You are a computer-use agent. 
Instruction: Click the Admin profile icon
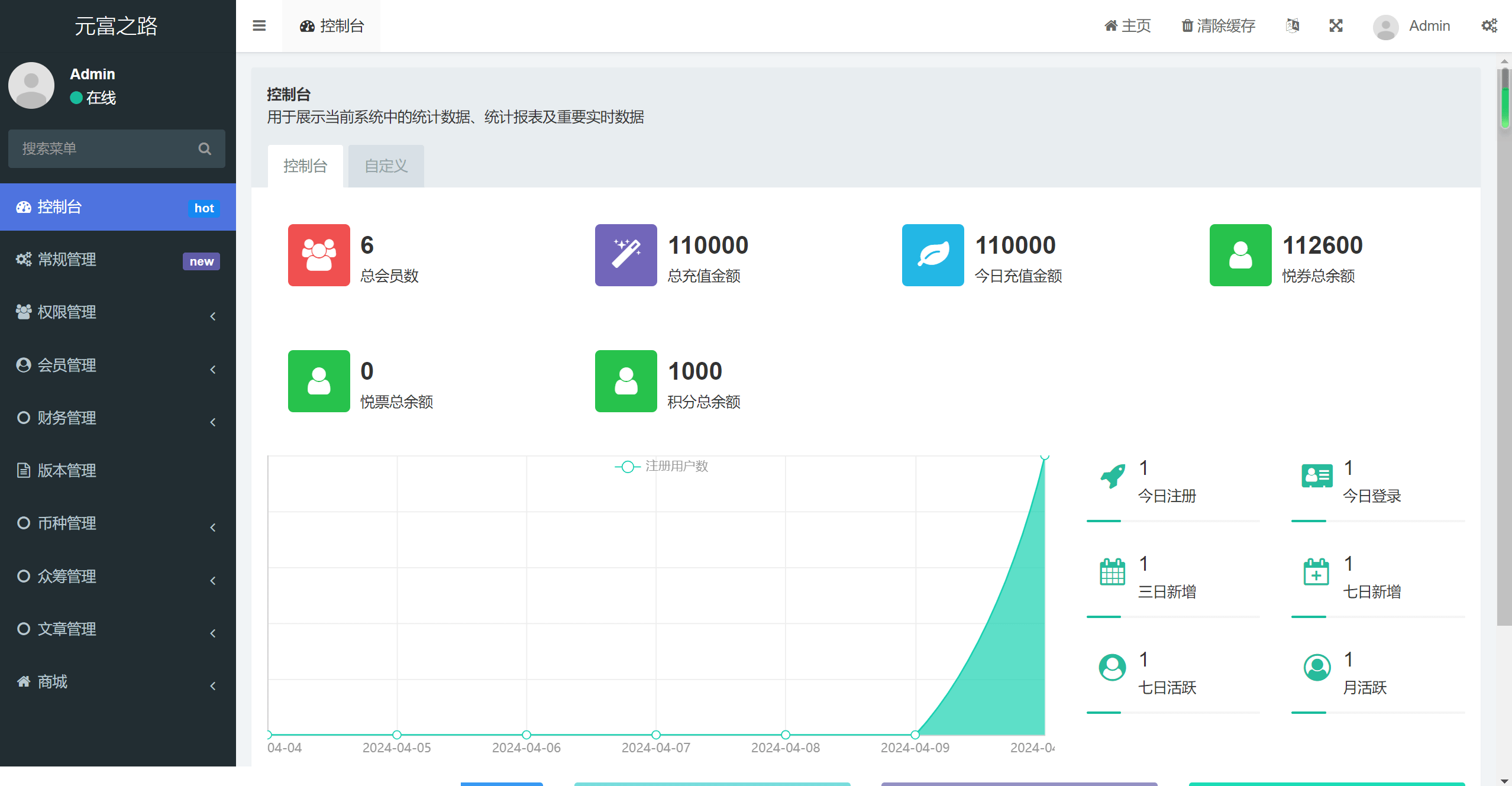pyautogui.click(x=1388, y=27)
